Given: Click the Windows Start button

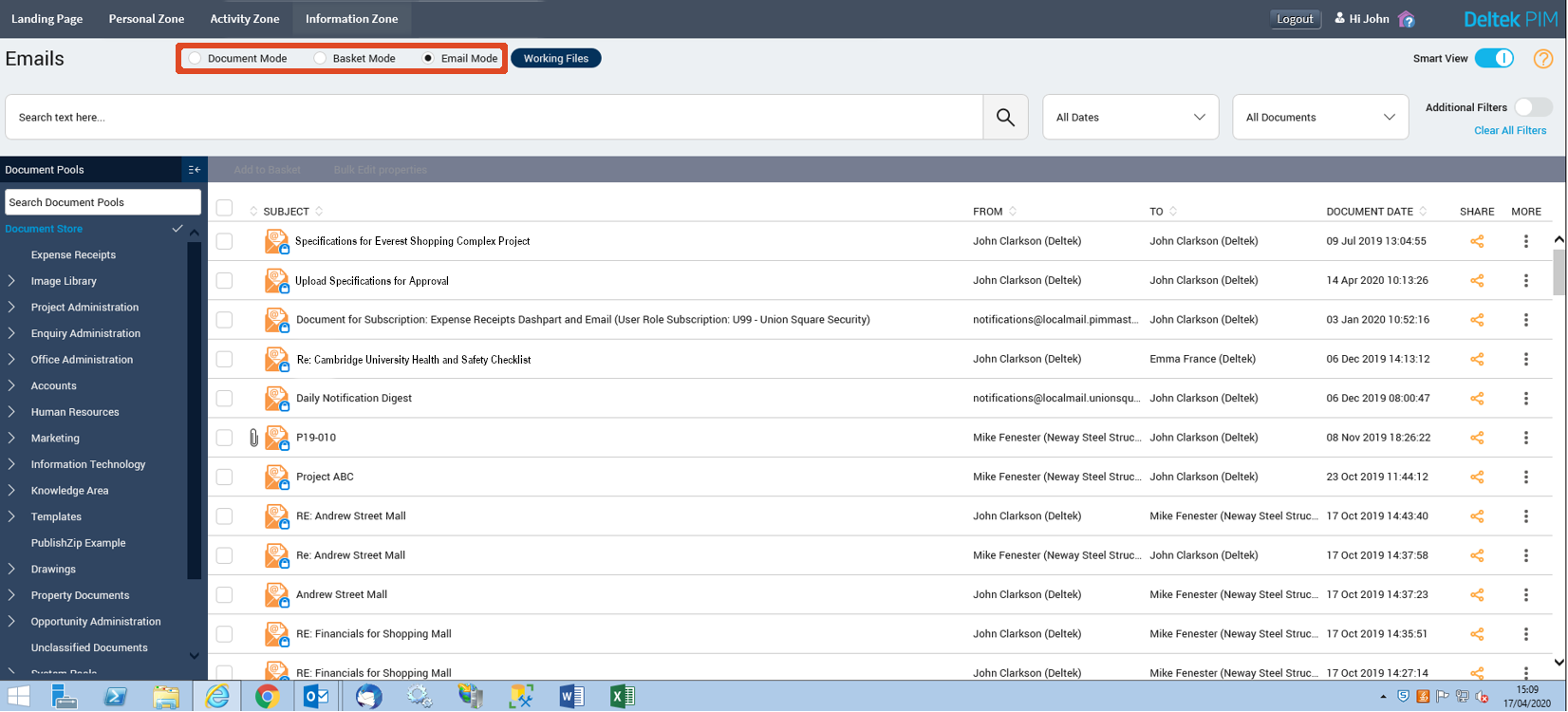Looking at the screenshot, I should [x=18, y=697].
